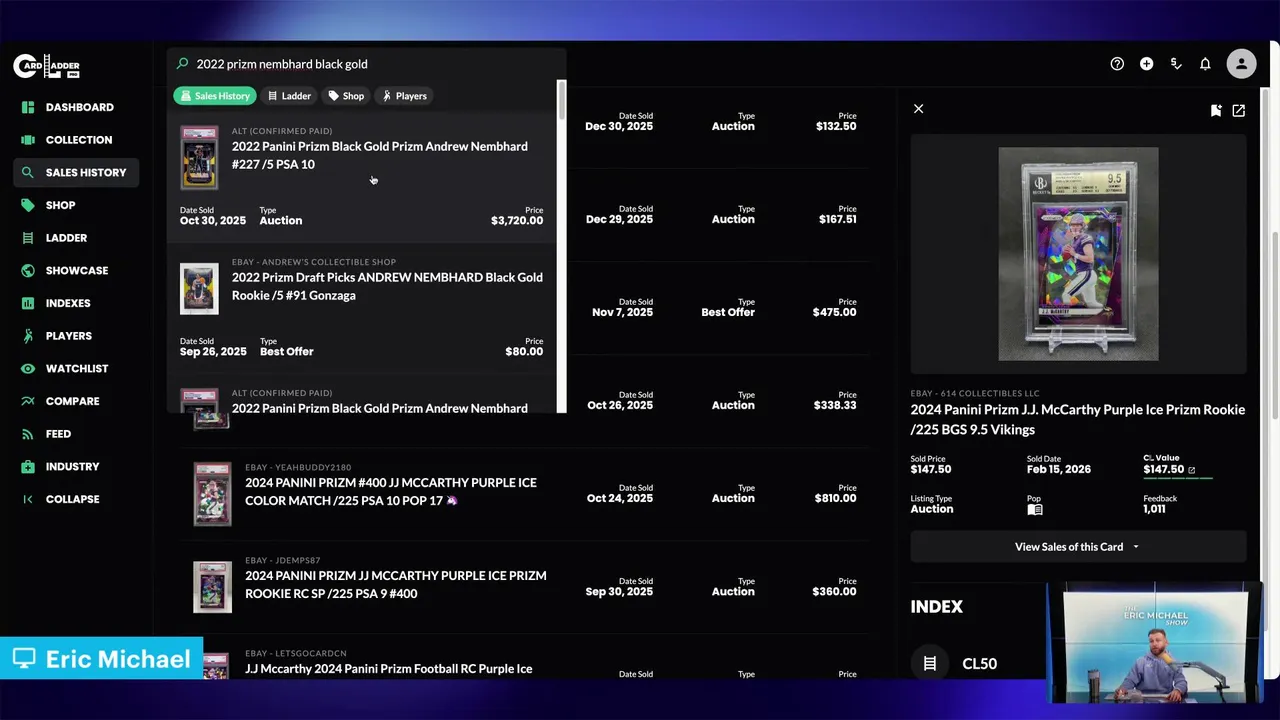Click the search results scrollbar
Image resolution: width=1280 pixels, height=720 pixels.
coord(562,100)
